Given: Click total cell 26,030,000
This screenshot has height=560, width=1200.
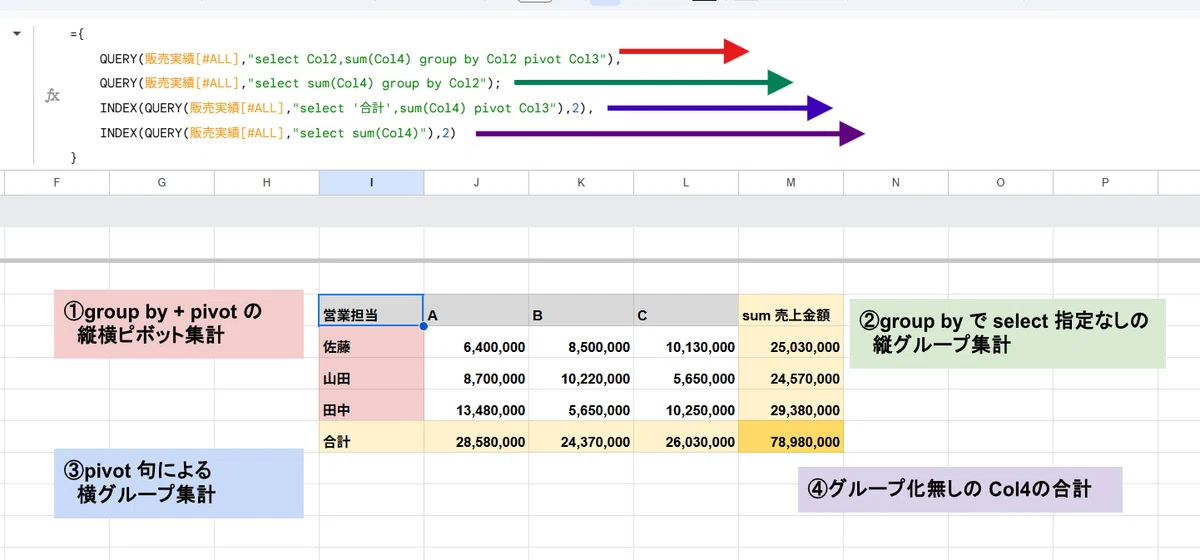Looking at the screenshot, I should (686, 439).
